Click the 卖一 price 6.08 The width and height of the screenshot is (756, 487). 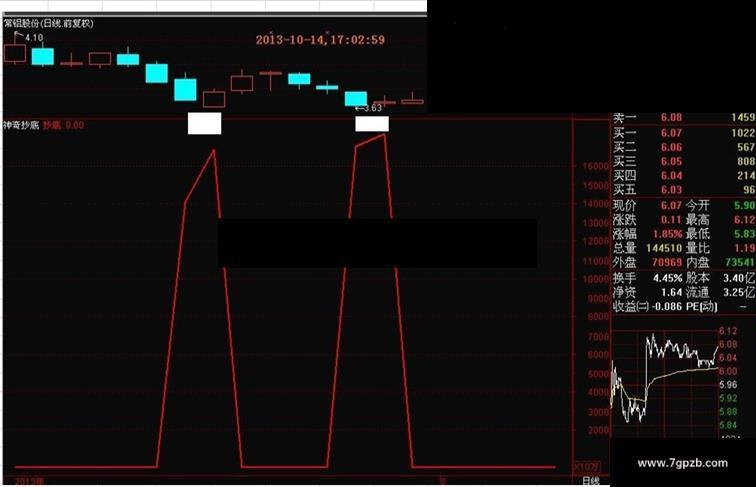[671, 117]
